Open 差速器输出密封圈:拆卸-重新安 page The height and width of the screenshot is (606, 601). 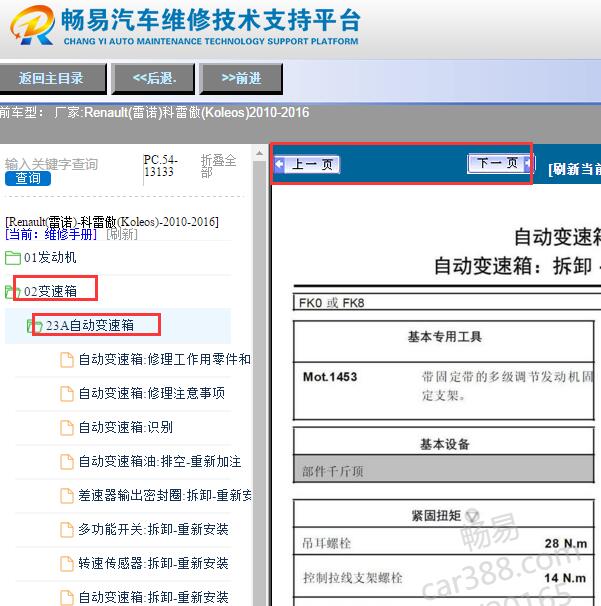click(165, 495)
